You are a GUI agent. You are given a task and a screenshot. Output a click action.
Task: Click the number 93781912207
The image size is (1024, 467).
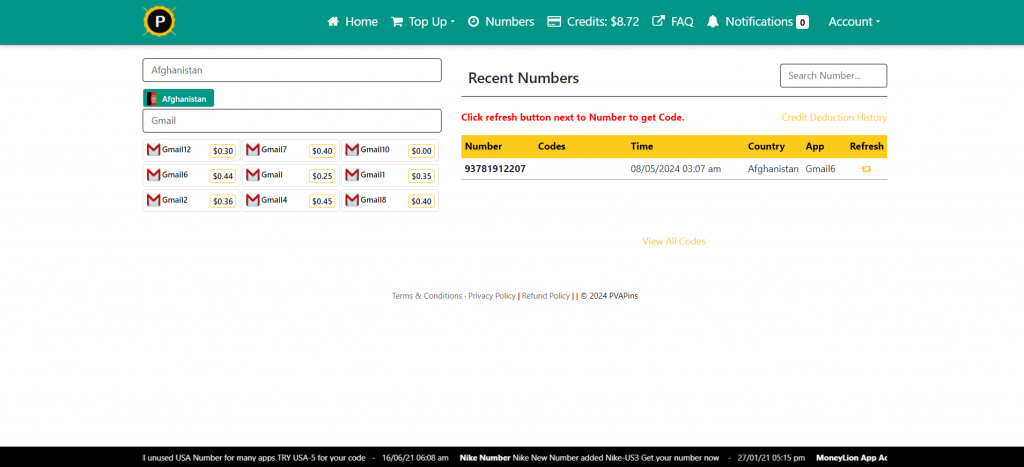point(495,169)
